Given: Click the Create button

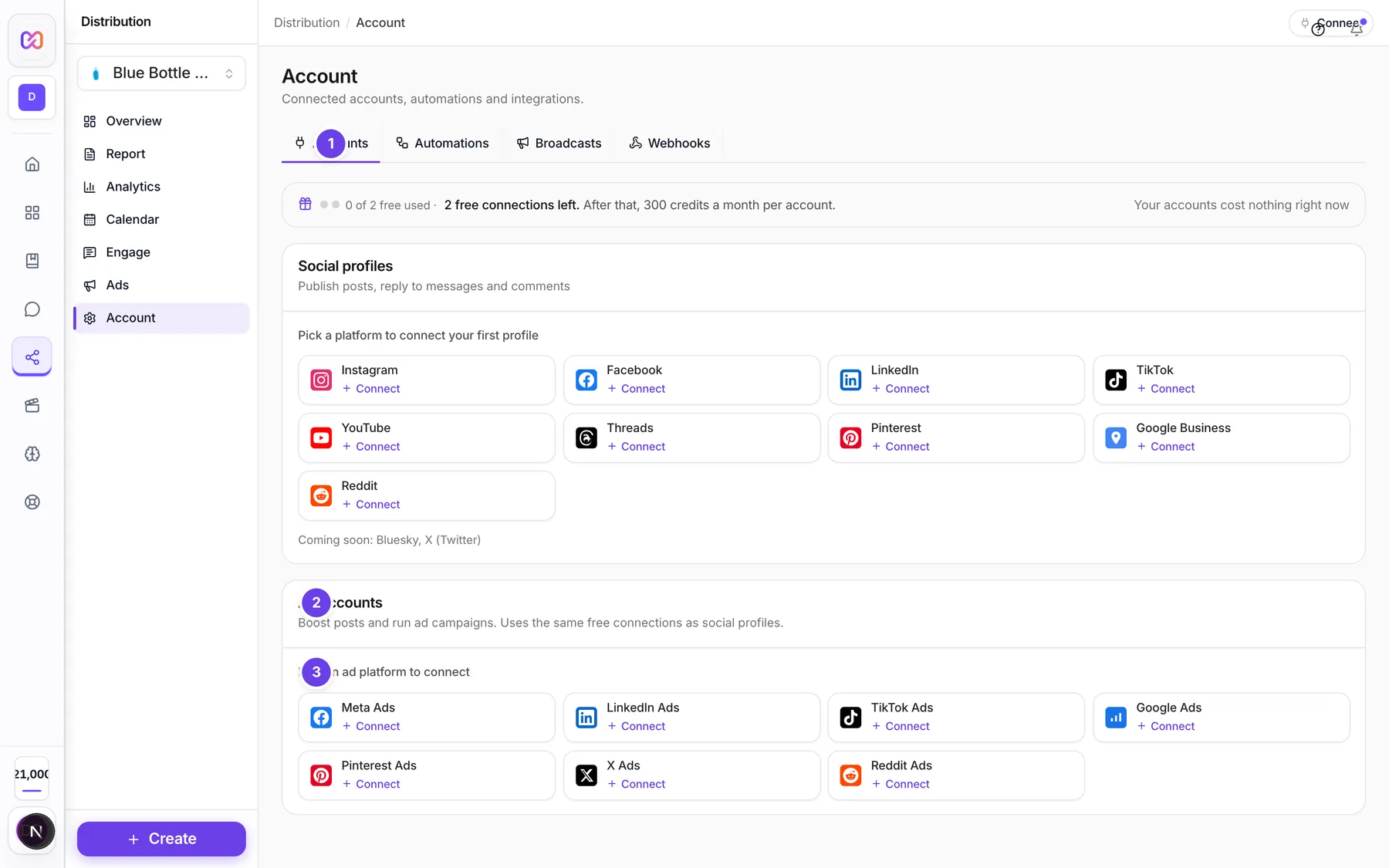Looking at the screenshot, I should coord(161,839).
